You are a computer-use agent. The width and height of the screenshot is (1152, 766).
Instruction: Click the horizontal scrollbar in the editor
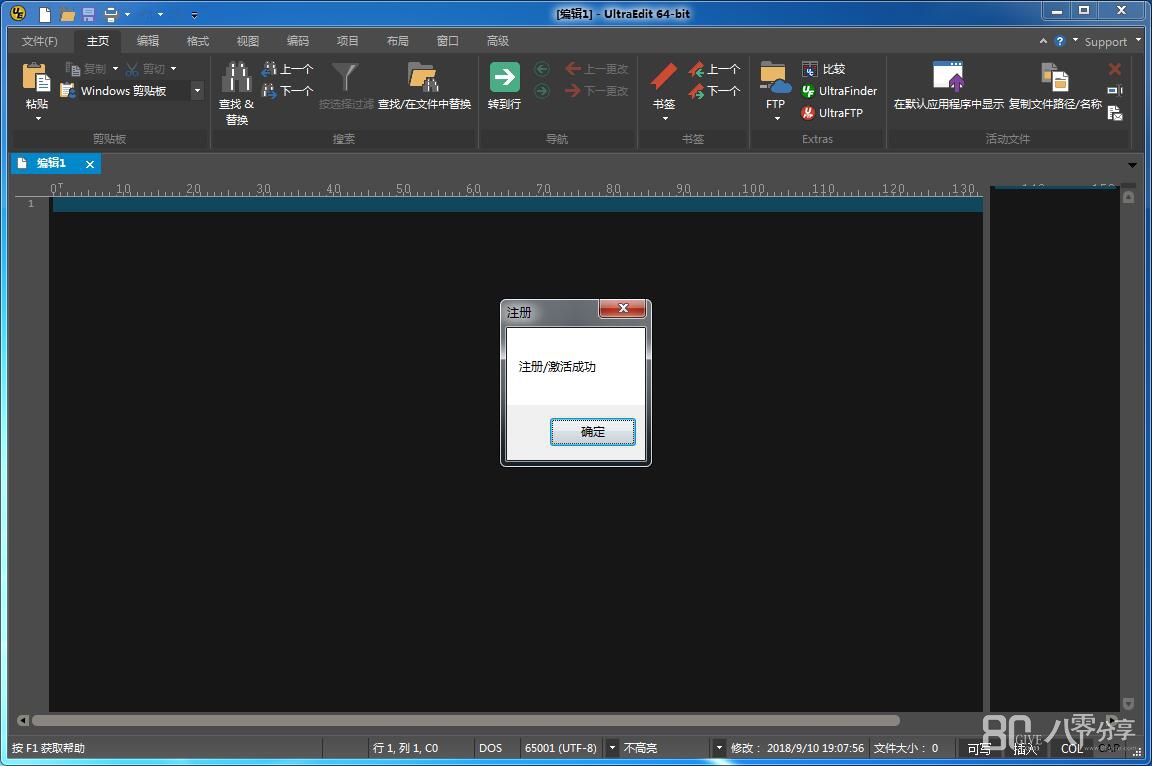tap(466, 720)
